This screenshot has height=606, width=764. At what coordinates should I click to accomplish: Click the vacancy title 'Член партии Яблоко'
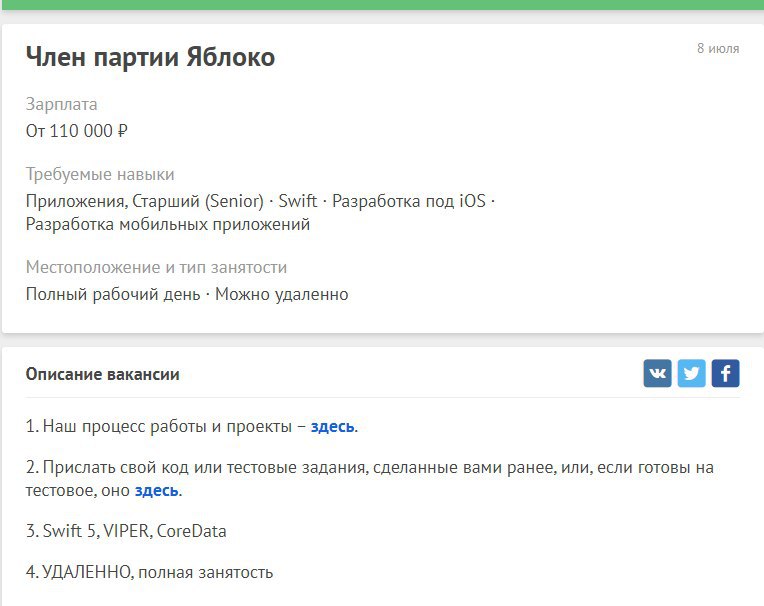tap(150, 57)
